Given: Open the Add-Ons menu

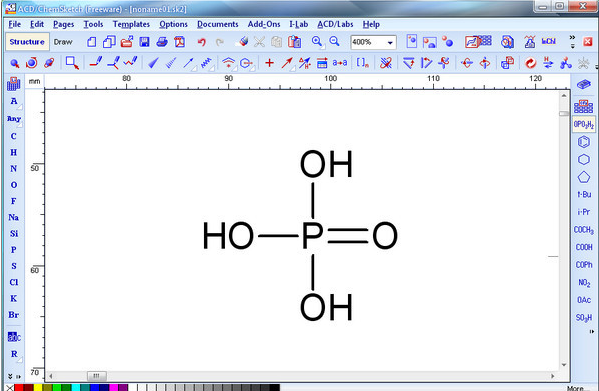Looking at the screenshot, I should (x=264, y=24).
